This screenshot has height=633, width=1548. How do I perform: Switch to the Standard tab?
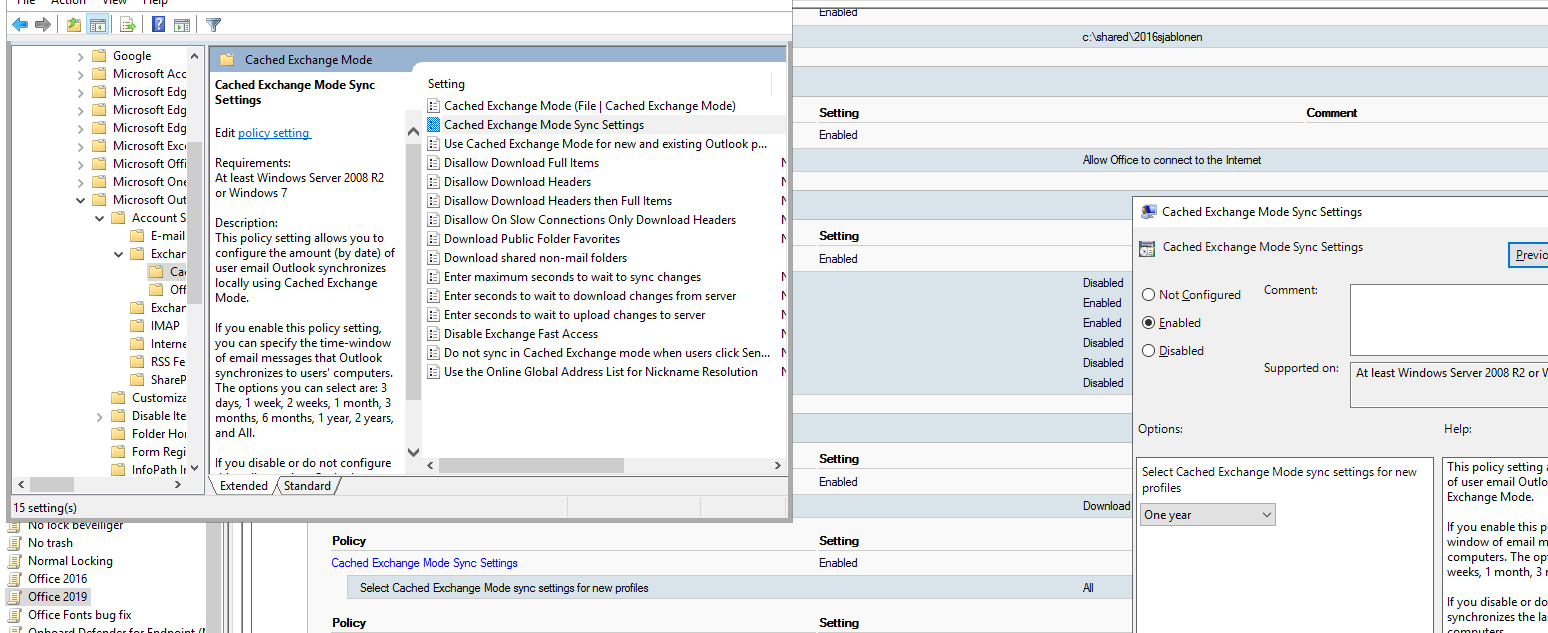coord(307,486)
